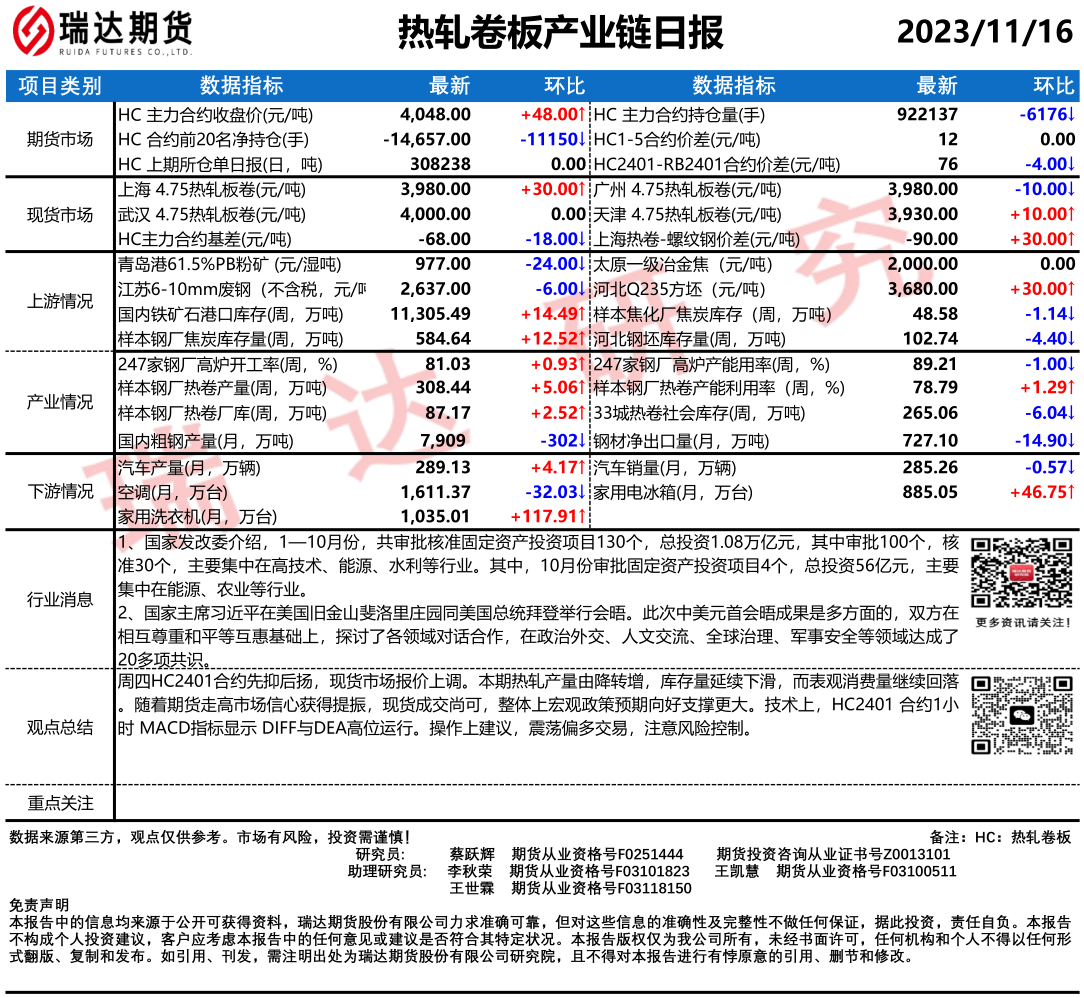Click the 行业消息 section label

(60, 599)
